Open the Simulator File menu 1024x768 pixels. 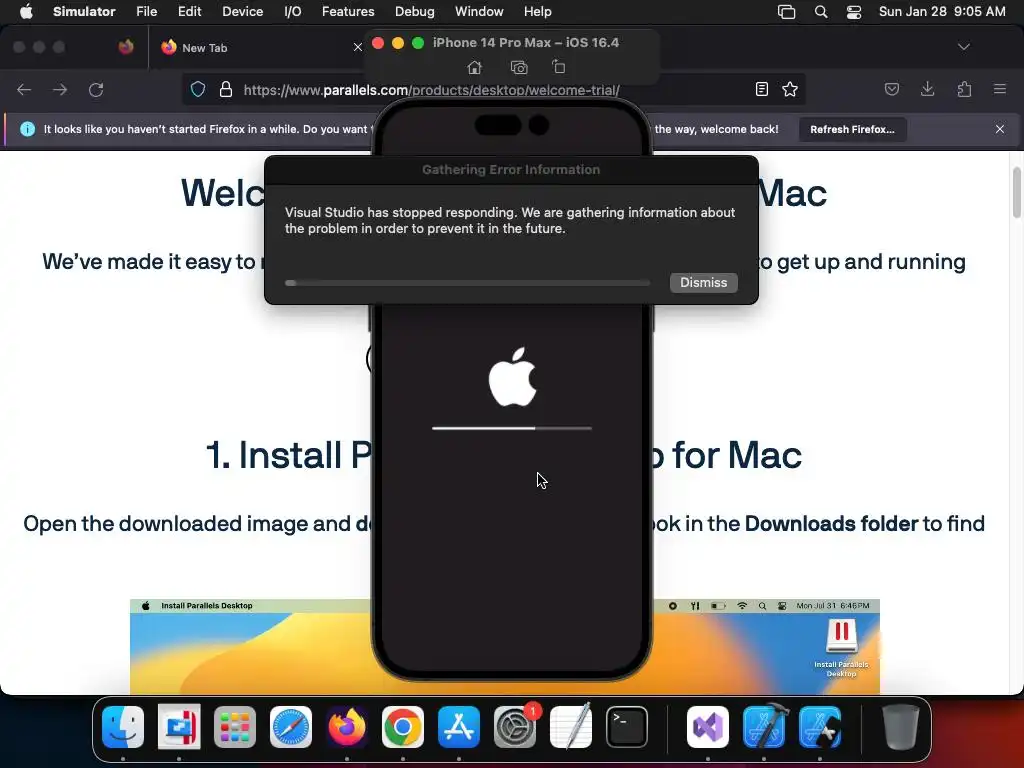tap(146, 12)
